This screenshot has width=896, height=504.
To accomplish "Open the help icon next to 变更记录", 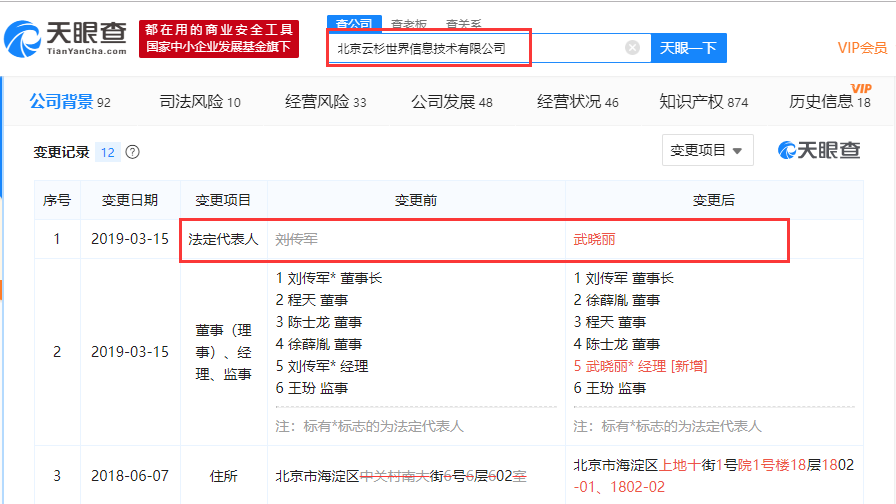I will point(133,152).
